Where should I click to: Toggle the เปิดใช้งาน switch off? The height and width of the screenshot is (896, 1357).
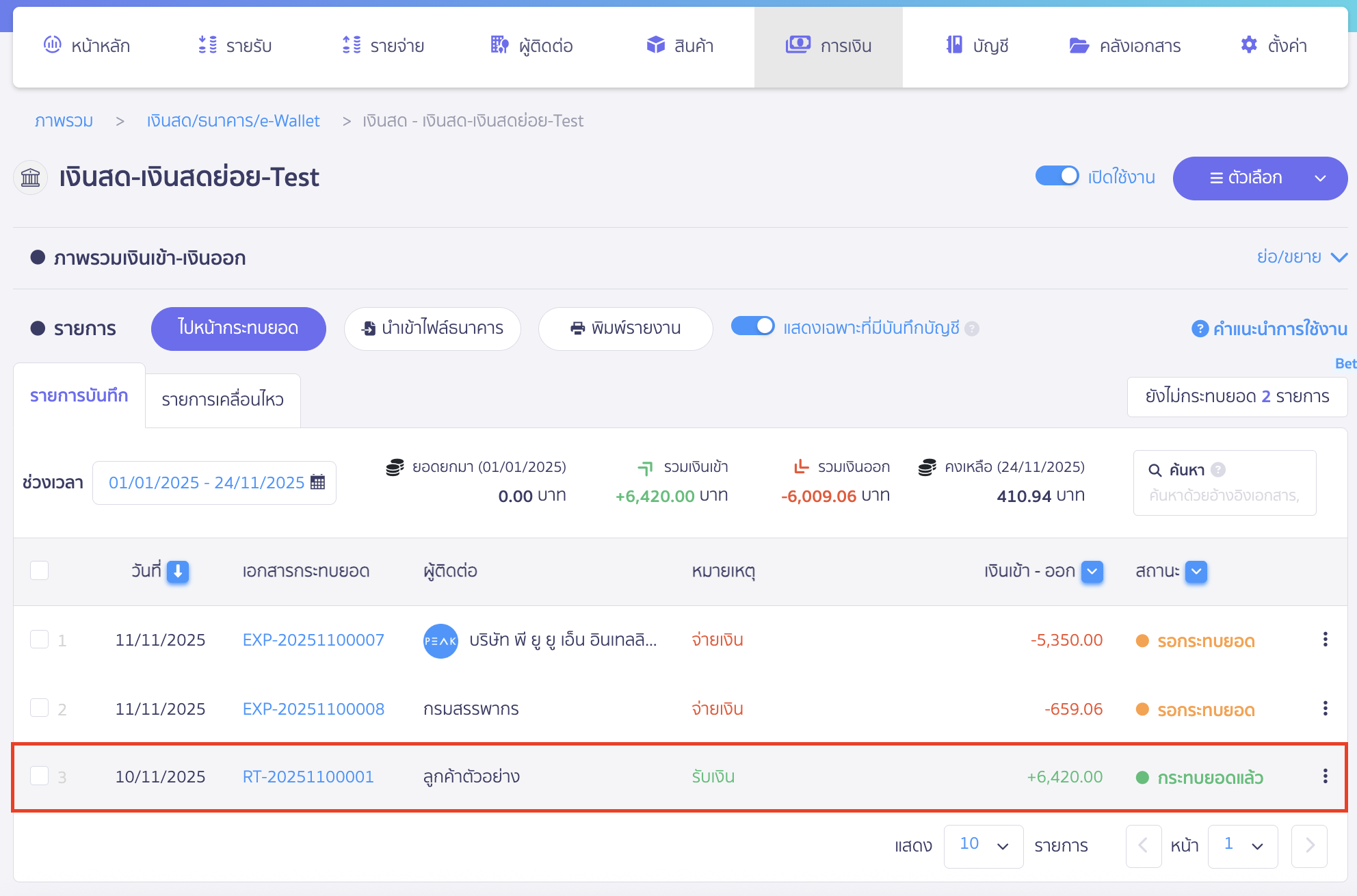[1057, 176]
